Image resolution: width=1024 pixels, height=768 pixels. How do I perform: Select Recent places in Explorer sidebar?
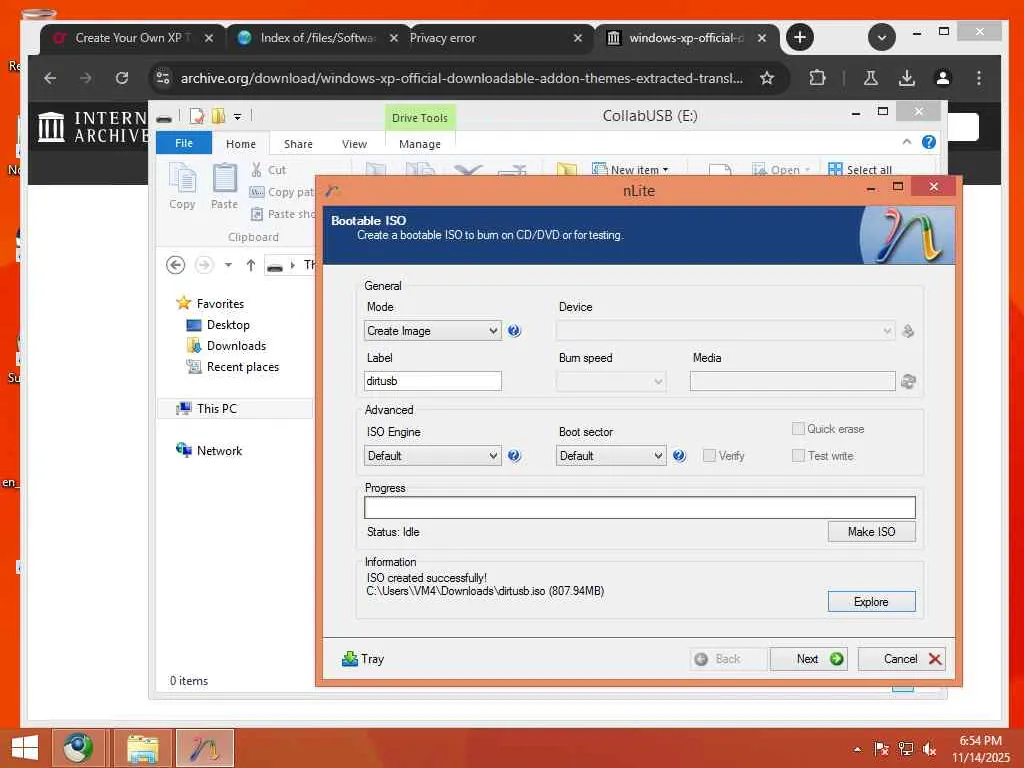click(x=233, y=367)
